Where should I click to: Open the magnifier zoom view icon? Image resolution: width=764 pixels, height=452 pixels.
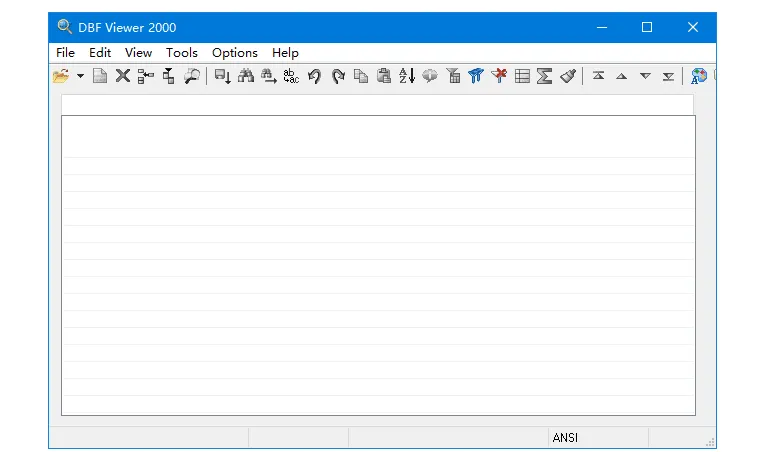pyautogui.click(x=191, y=76)
